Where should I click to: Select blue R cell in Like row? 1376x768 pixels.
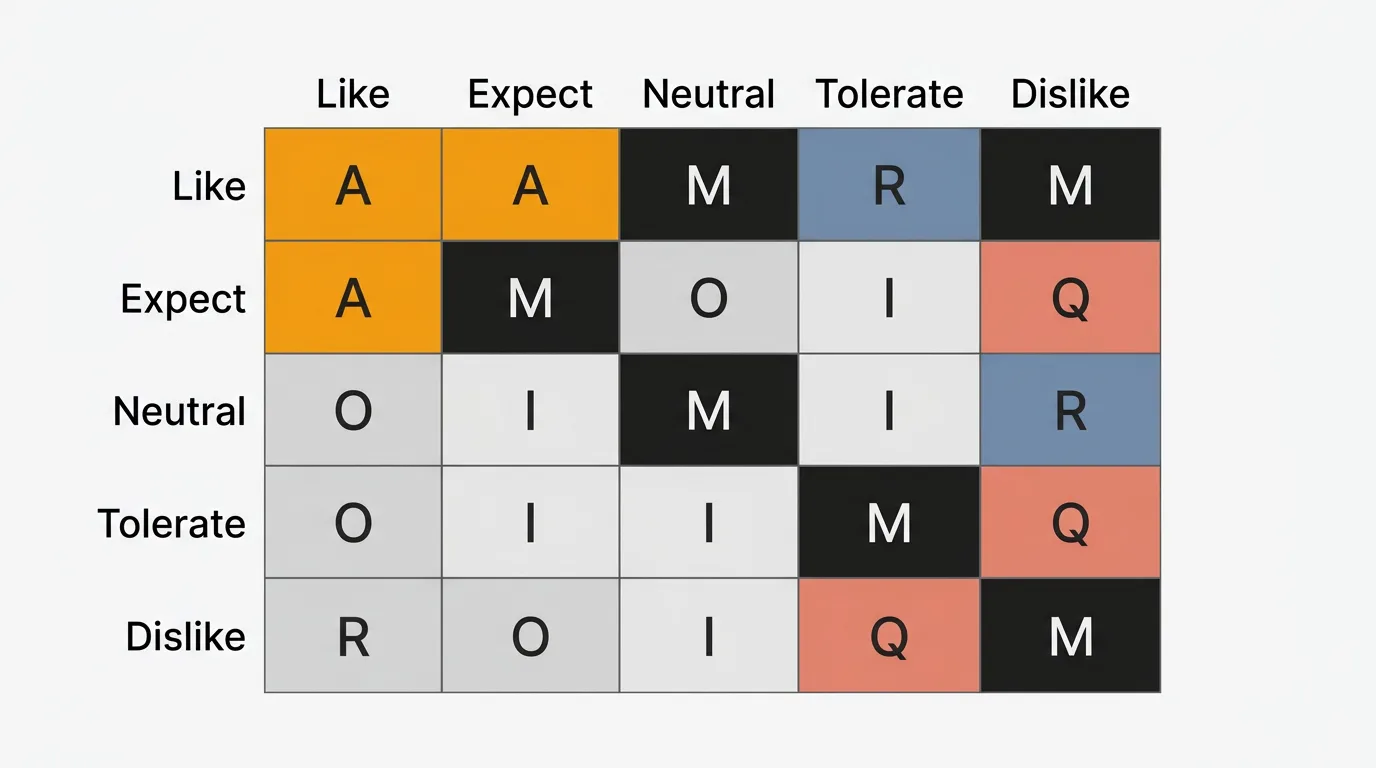889,185
